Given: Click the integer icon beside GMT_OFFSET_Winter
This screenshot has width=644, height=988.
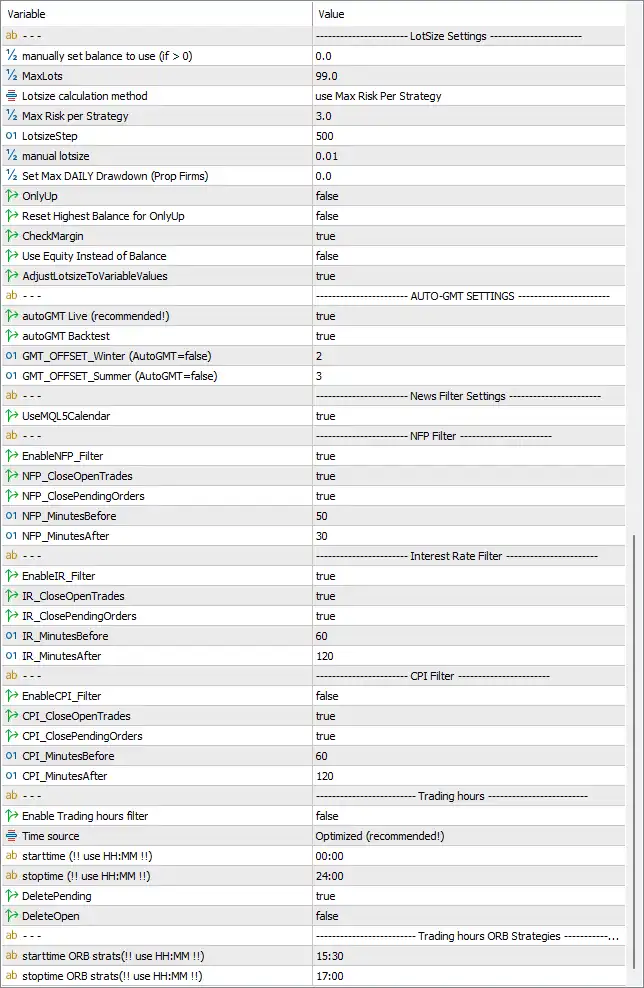Looking at the screenshot, I should (x=11, y=356).
